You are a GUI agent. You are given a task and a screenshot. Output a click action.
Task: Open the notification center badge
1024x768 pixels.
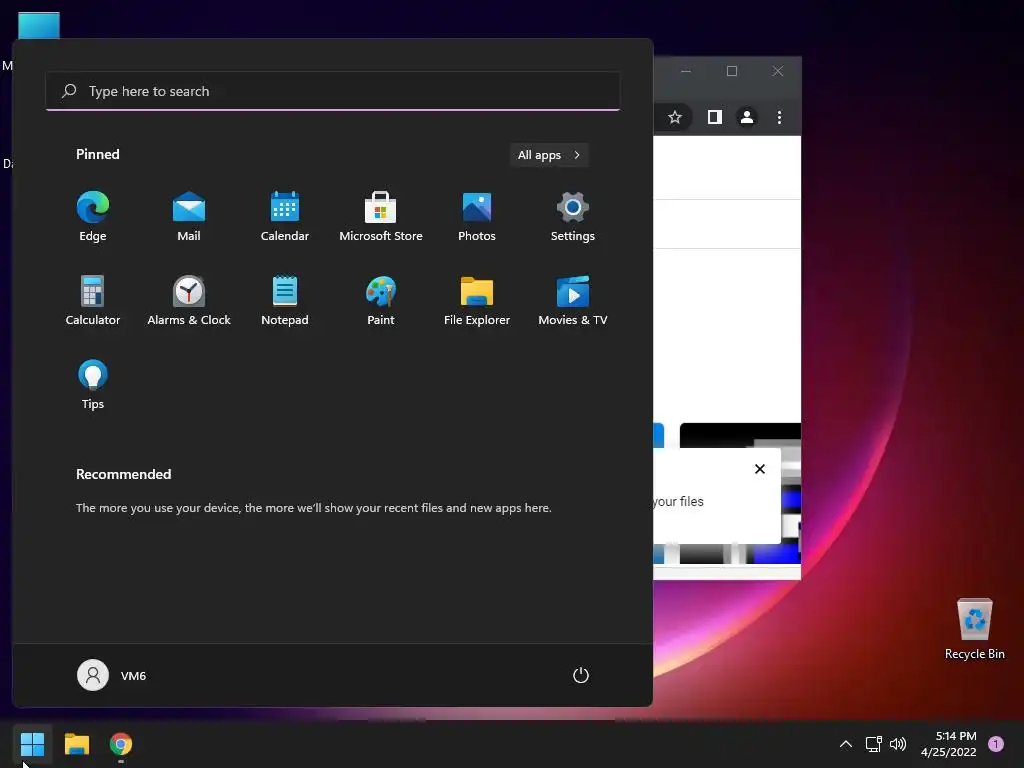[996, 744]
